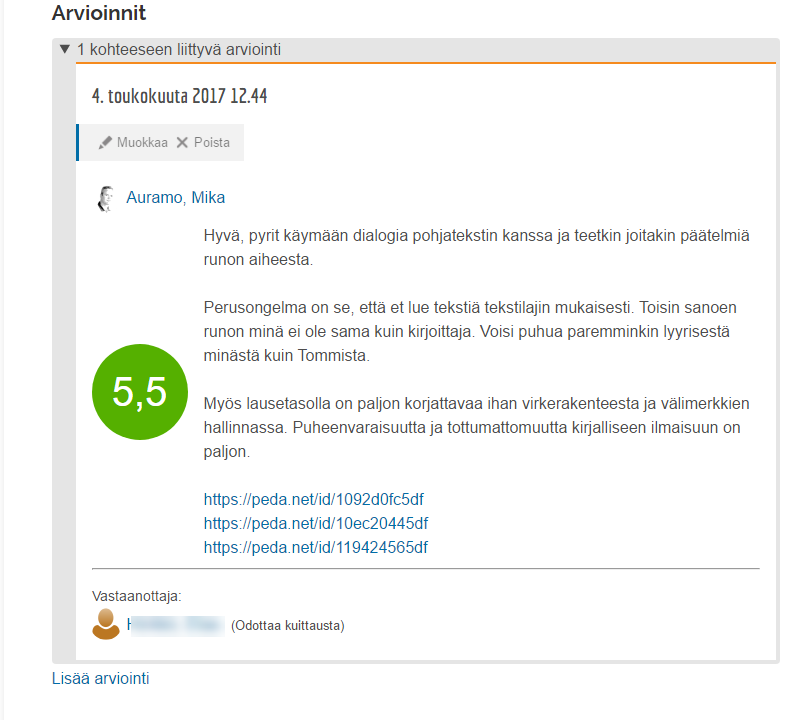Click the X icon next to Poista

(x=182, y=143)
